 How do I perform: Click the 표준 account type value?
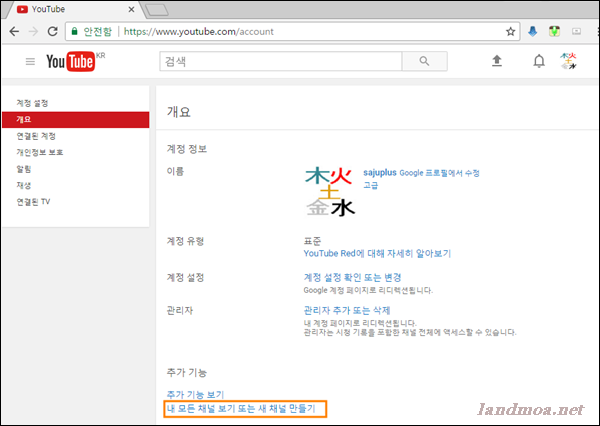pyautogui.click(x=312, y=241)
